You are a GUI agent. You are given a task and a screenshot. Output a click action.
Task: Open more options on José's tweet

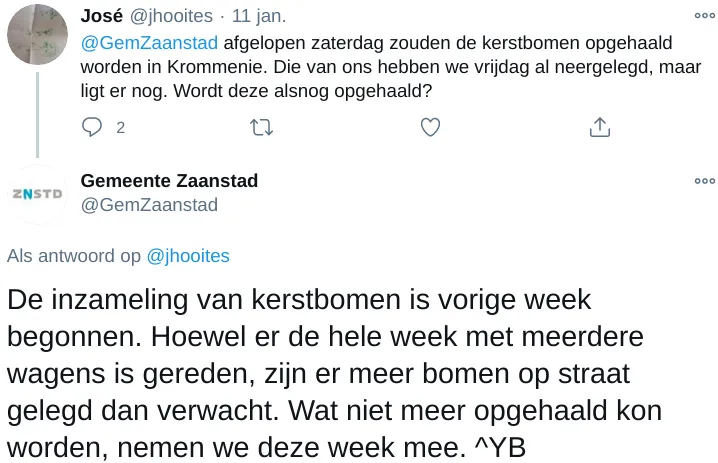tap(704, 16)
